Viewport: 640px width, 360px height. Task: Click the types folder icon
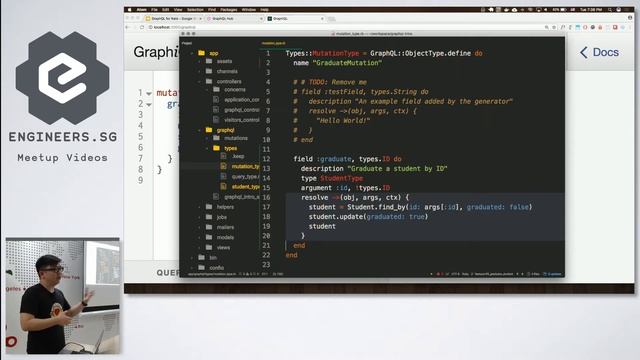click(x=217, y=148)
